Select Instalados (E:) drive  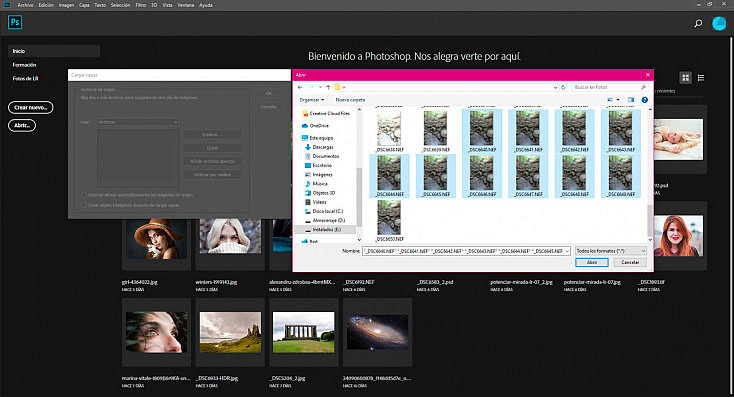pos(323,229)
